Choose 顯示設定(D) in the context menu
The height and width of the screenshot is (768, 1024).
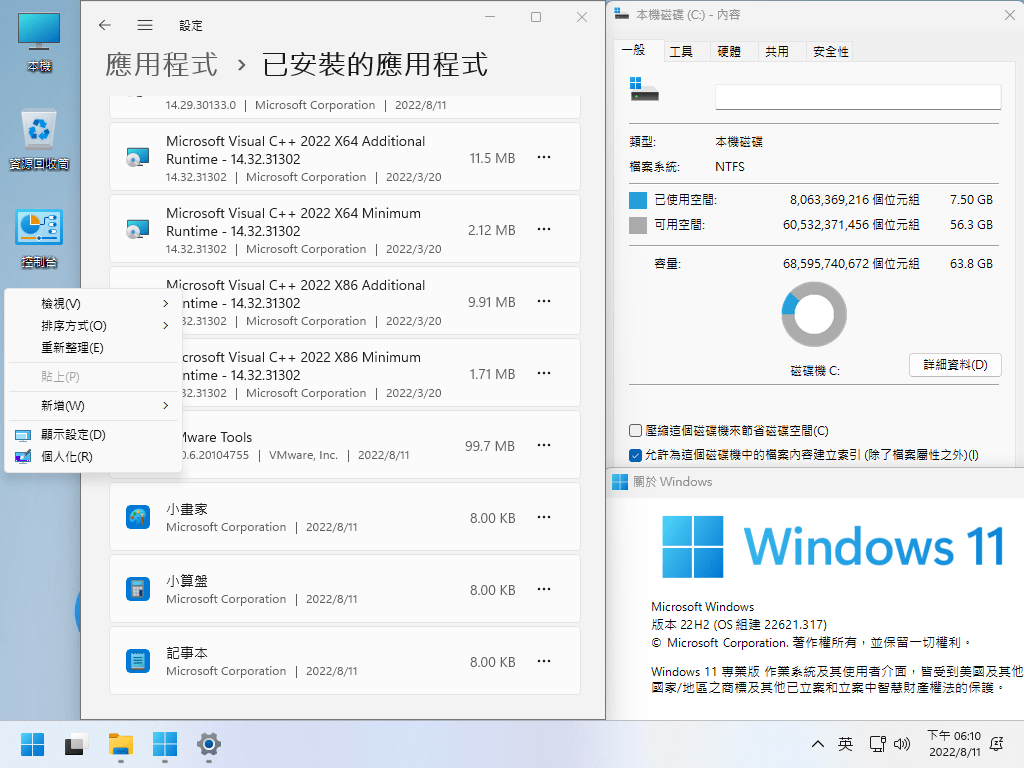point(93,434)
